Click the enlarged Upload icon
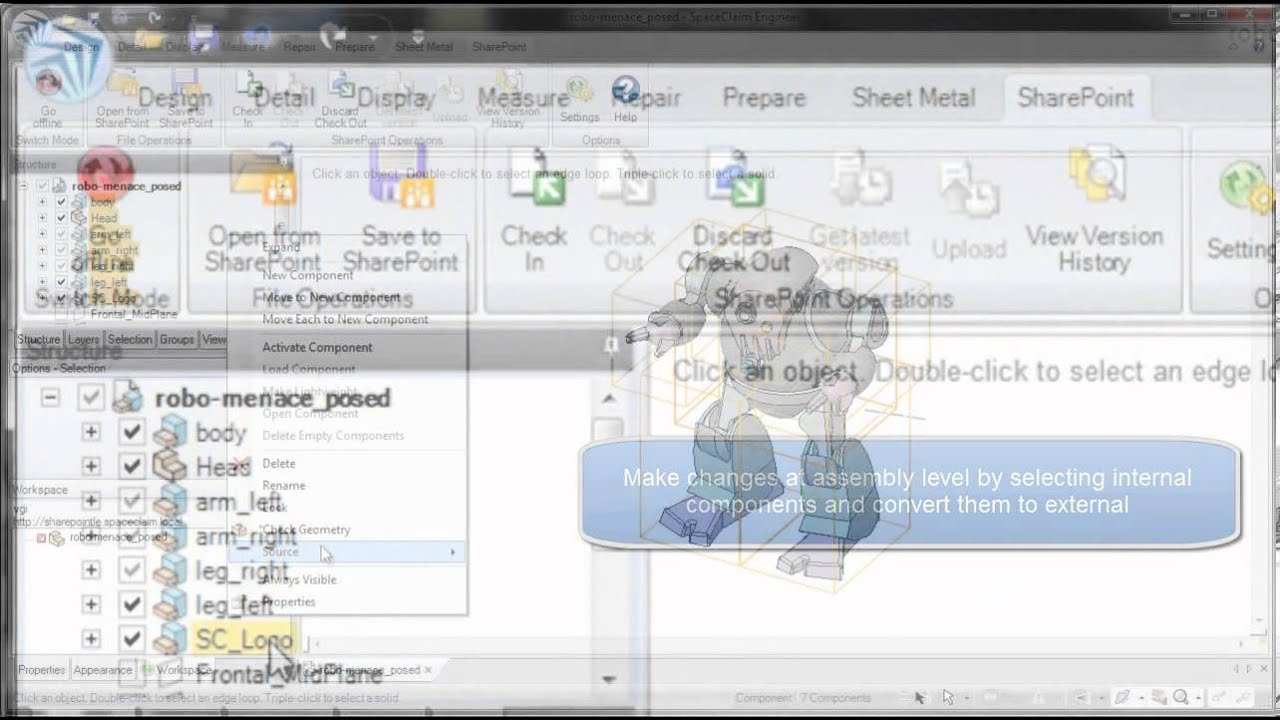Image resolution: width=1280 pixels, height=720 pixels. pyautogui.click(x=968, y=186)
